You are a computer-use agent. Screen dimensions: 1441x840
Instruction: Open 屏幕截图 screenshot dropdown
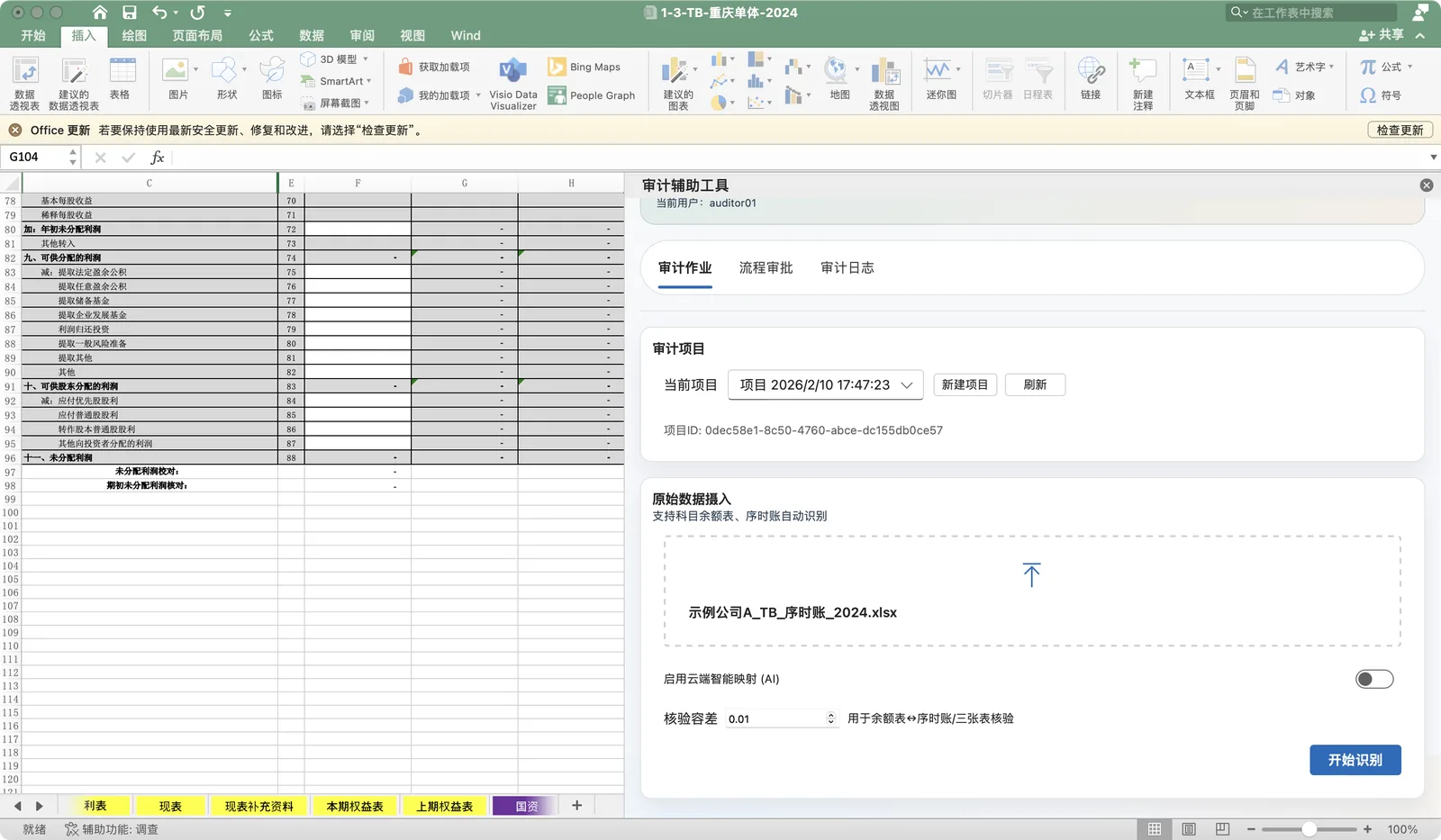pyautogui.click(x=367, y=103)
